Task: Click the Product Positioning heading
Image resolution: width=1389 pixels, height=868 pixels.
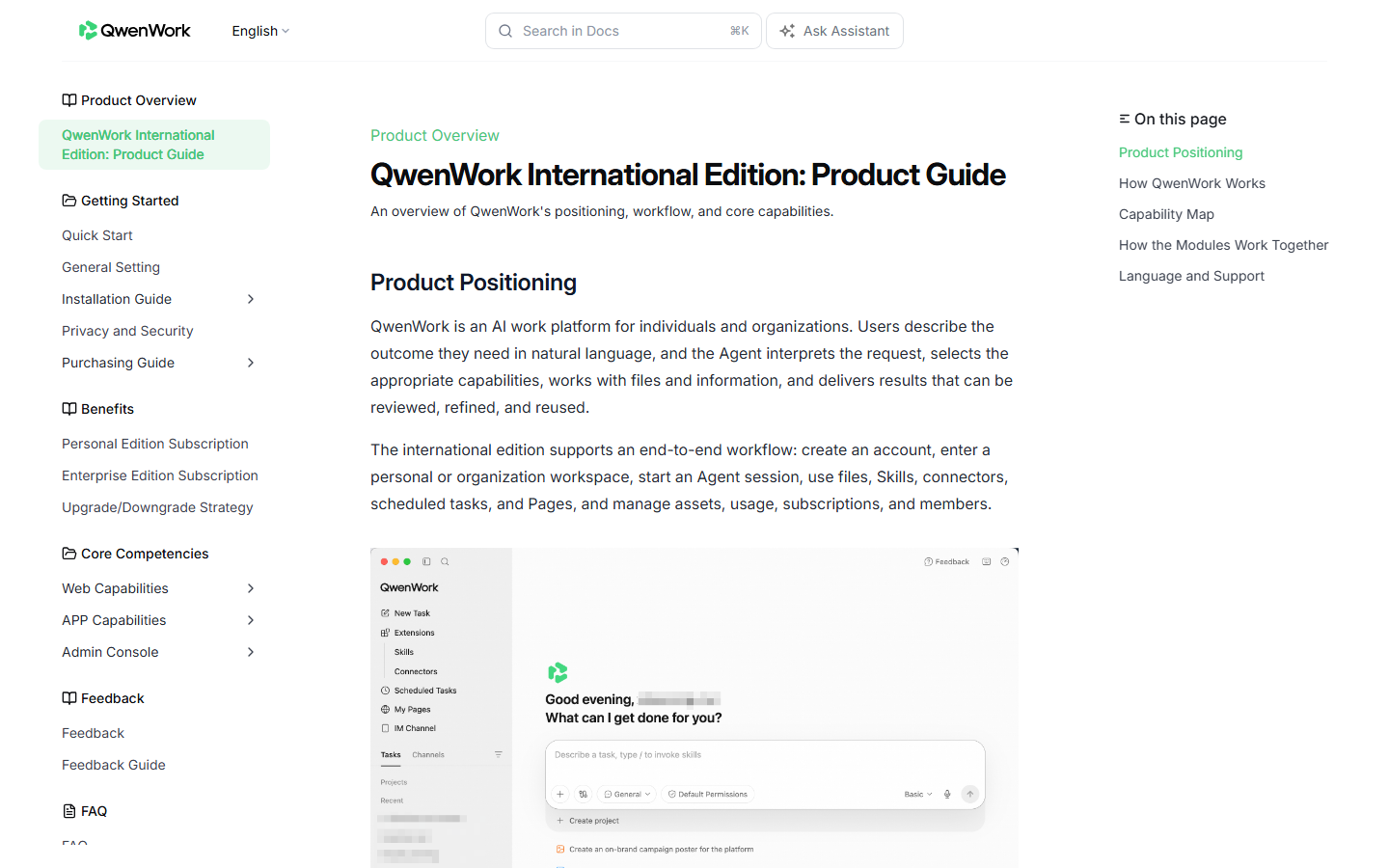Action: point(474,283)
